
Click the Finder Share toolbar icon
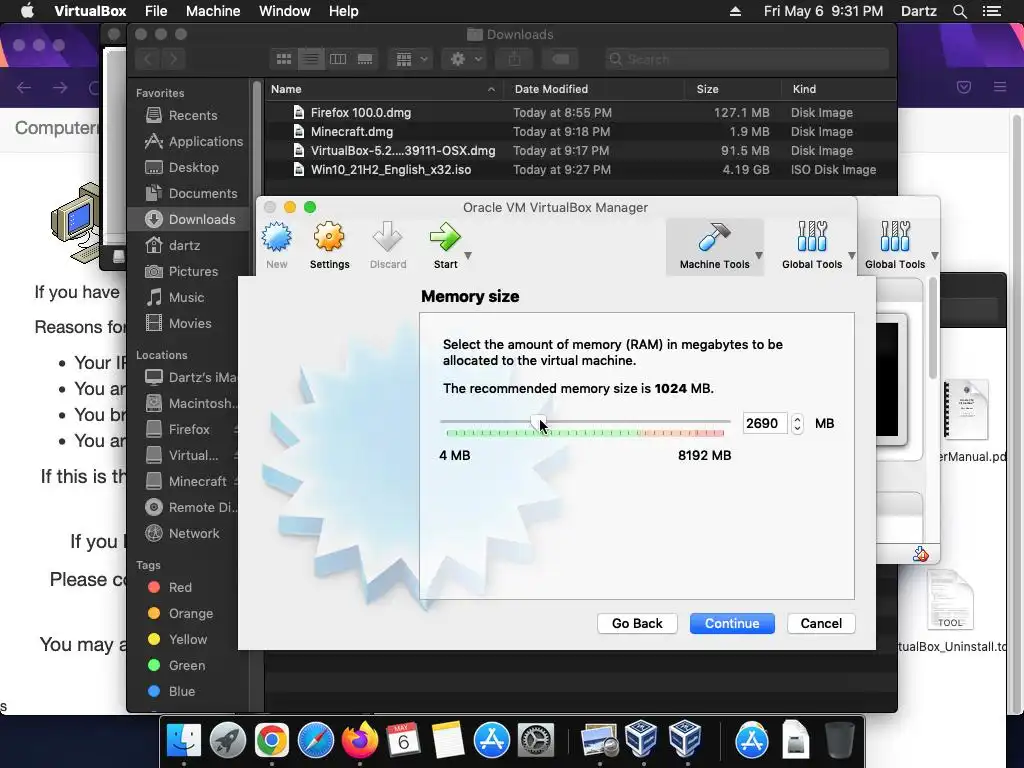[x=515, y=59]
